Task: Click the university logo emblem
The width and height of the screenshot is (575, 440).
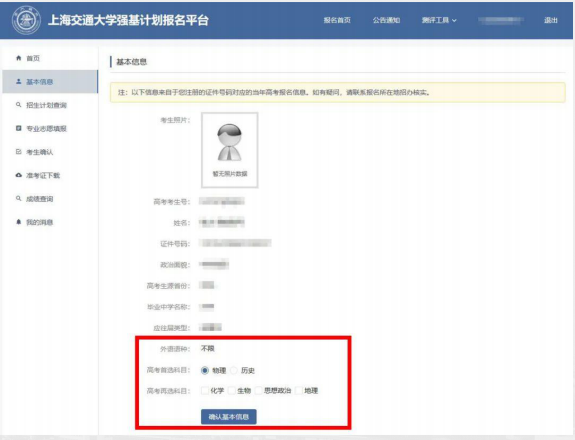Action: (26, 20)
